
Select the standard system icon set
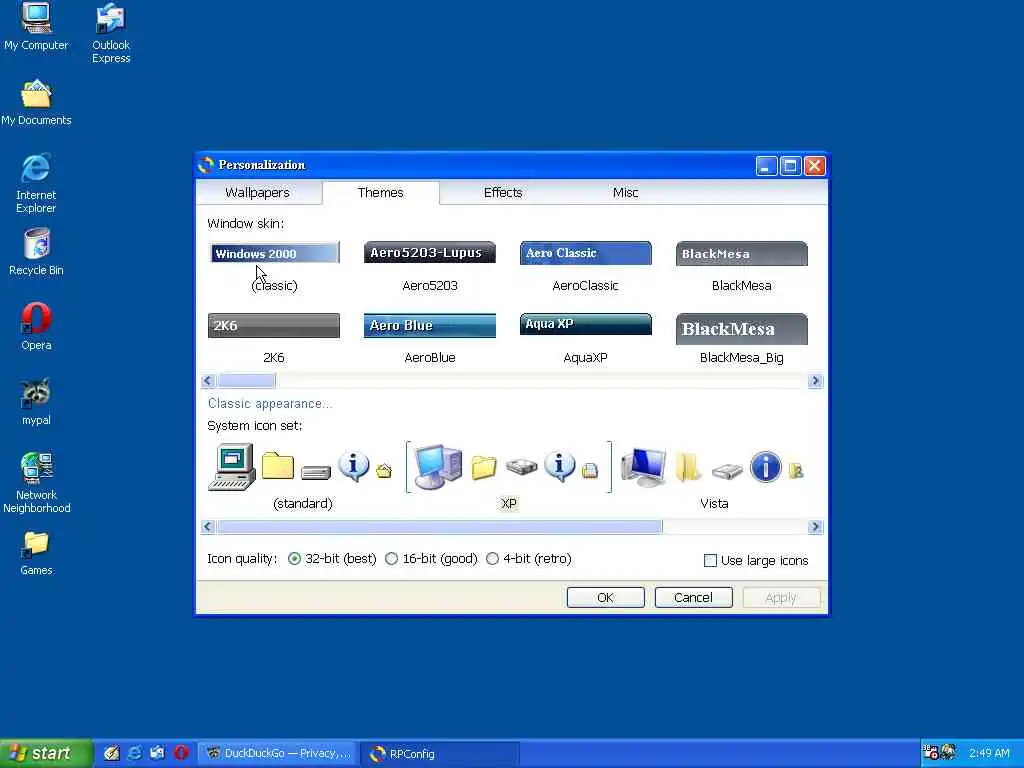(302, 477)
